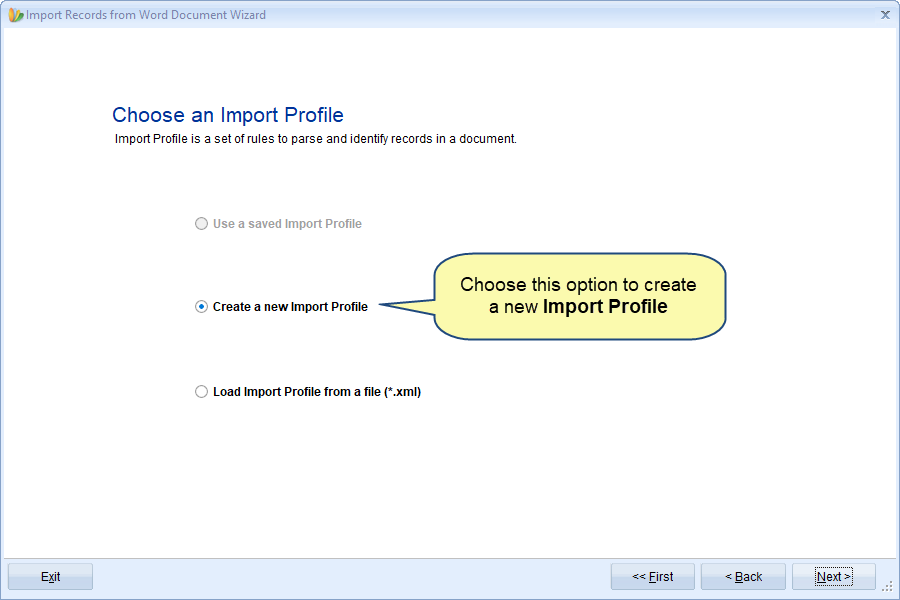Go back with the '< Back' button
Viewport: 900px width, 600px height.
click(743, 576)
